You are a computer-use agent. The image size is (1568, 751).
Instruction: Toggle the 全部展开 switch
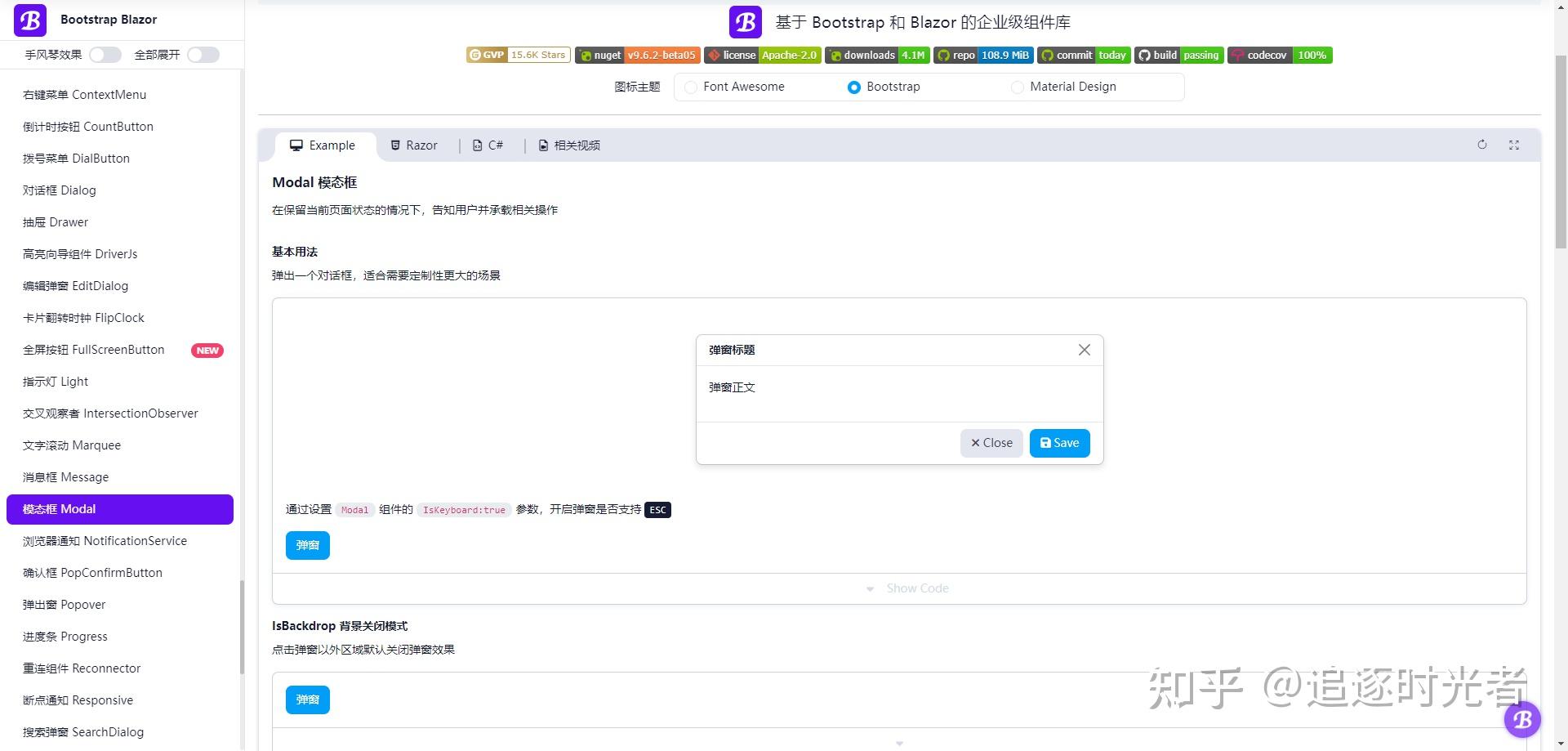tap(203, 54)
